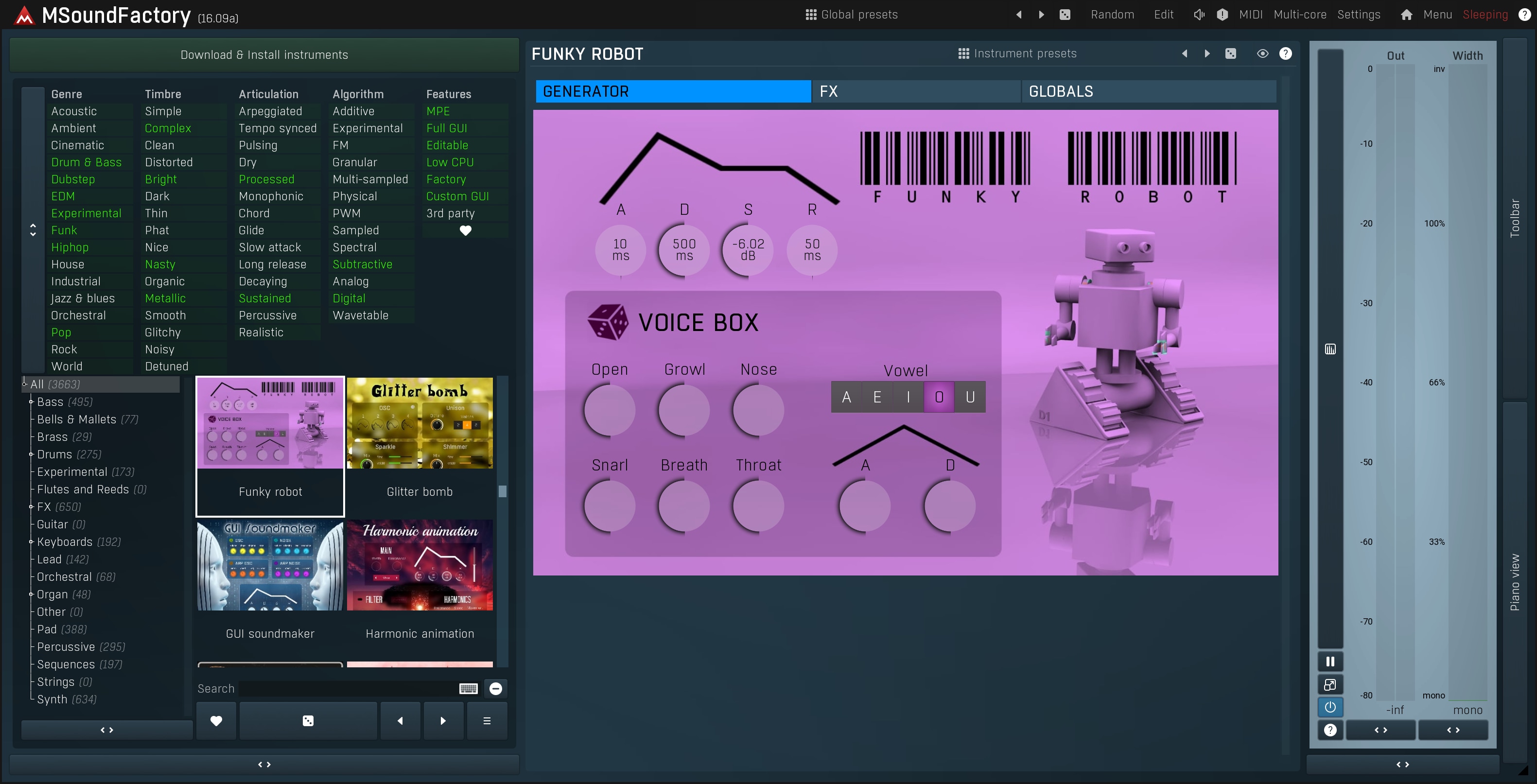Select vowel E

tap(877, 397)
